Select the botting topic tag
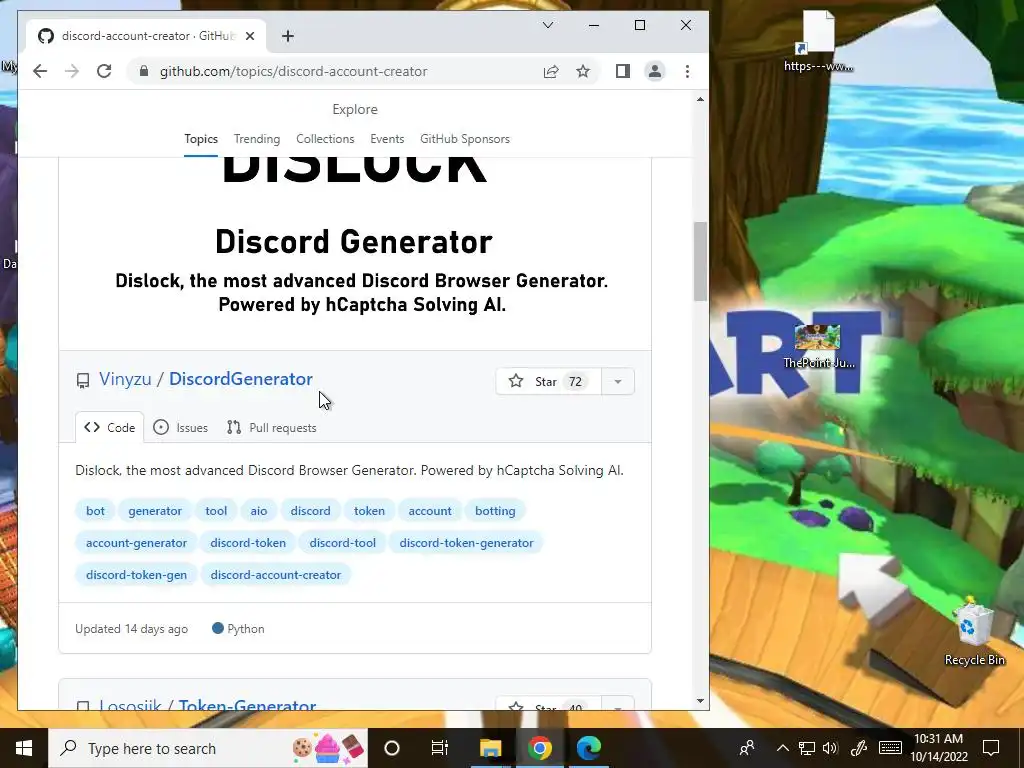 [495, 511]
